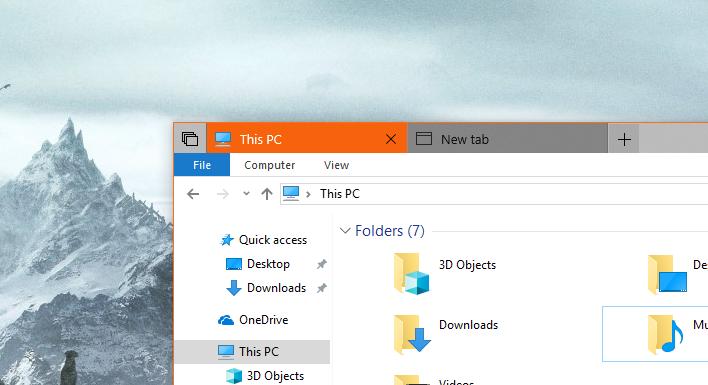This screenshot has width=708, height=385.
Task: Click the This PC monitor icon in tab
Action: click(223, 139)
